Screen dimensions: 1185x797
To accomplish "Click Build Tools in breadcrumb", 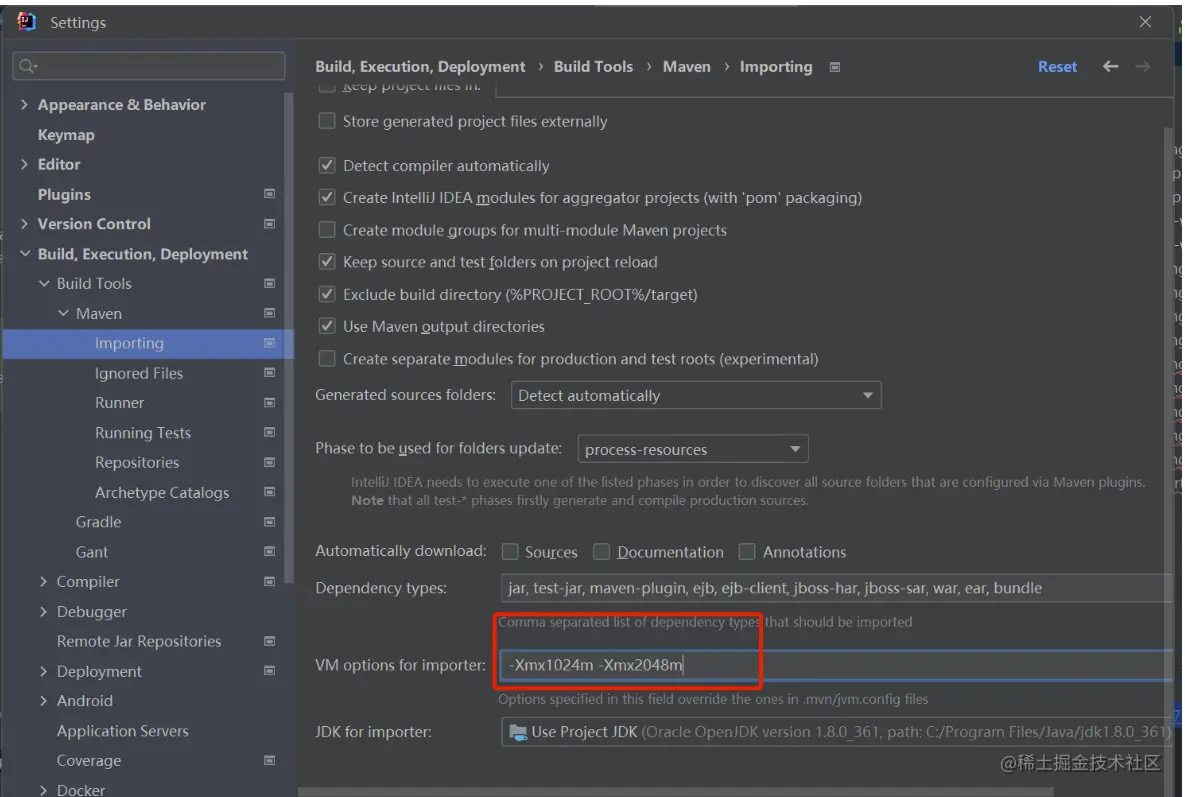I will pos(593,66).
